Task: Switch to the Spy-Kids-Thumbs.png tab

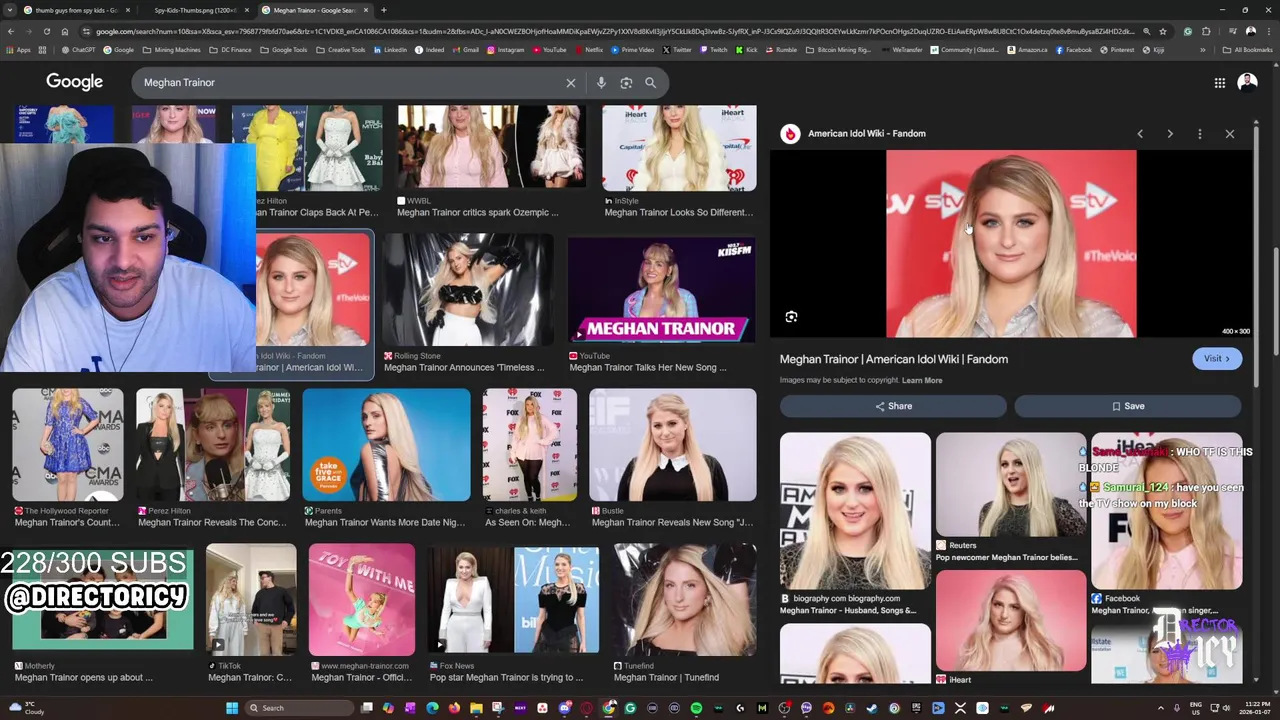Action: coord(195,10)
